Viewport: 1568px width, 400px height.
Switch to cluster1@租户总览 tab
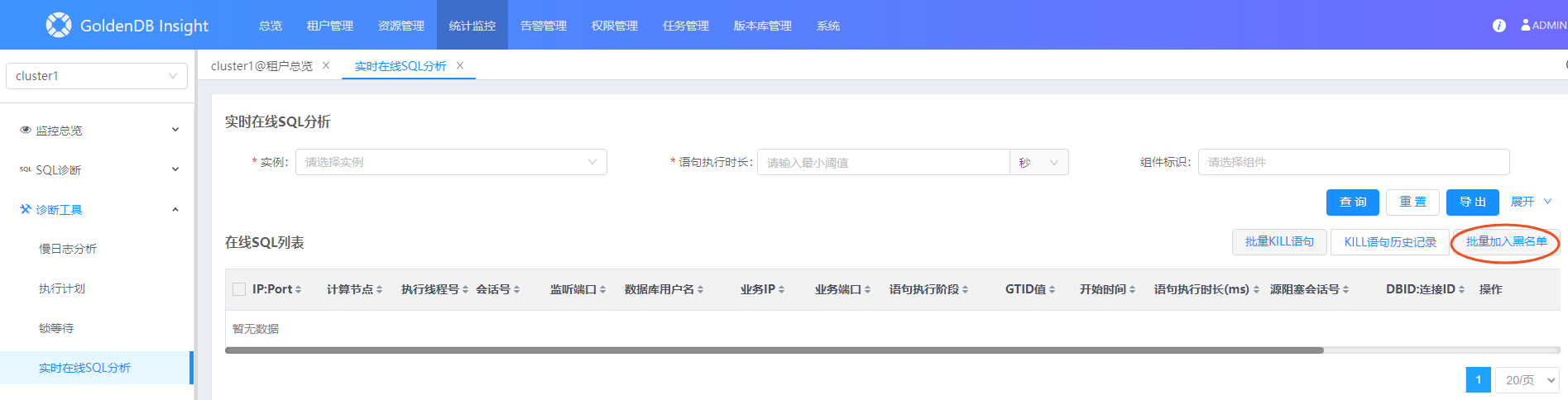click(x=261, y=65)
